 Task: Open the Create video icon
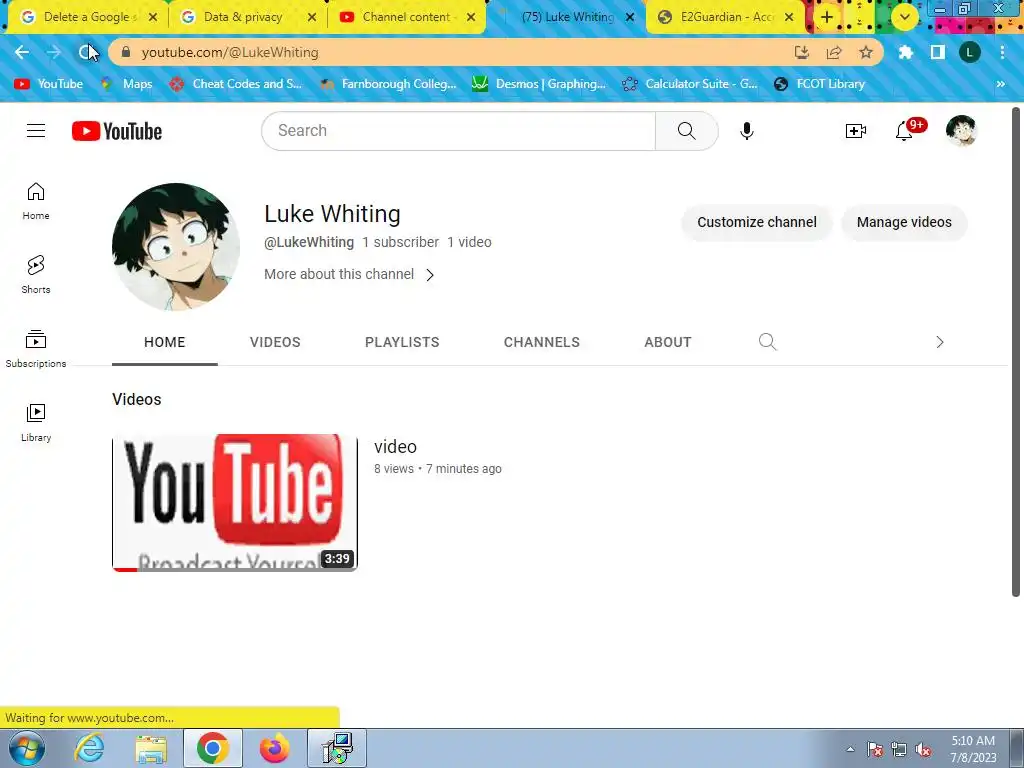pos(856,131)
